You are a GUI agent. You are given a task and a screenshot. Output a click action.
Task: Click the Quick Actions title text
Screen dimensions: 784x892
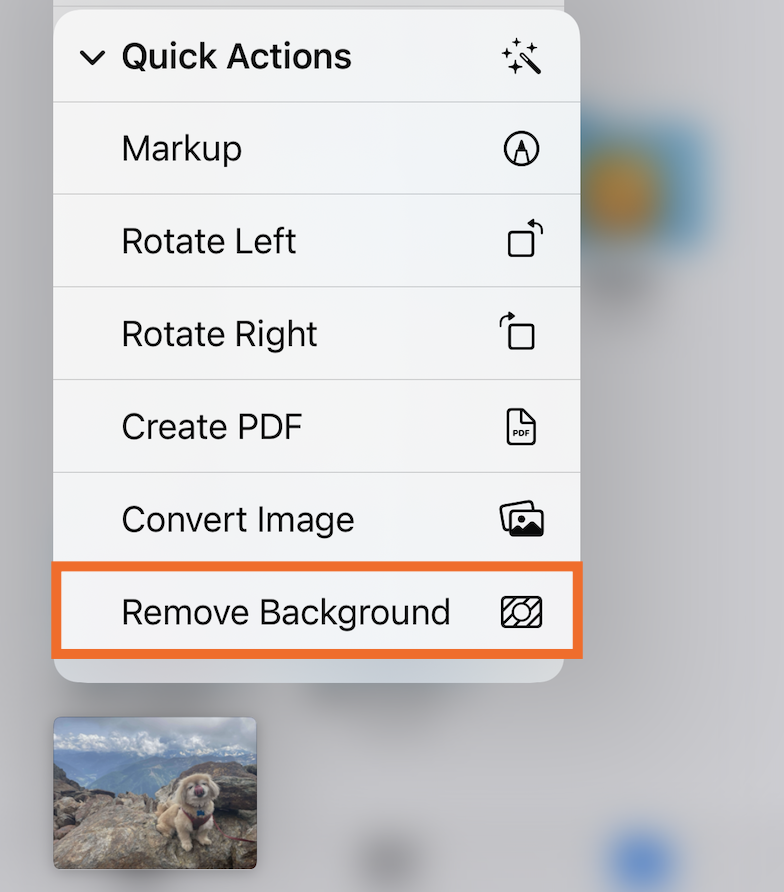[x=237, y=56]
